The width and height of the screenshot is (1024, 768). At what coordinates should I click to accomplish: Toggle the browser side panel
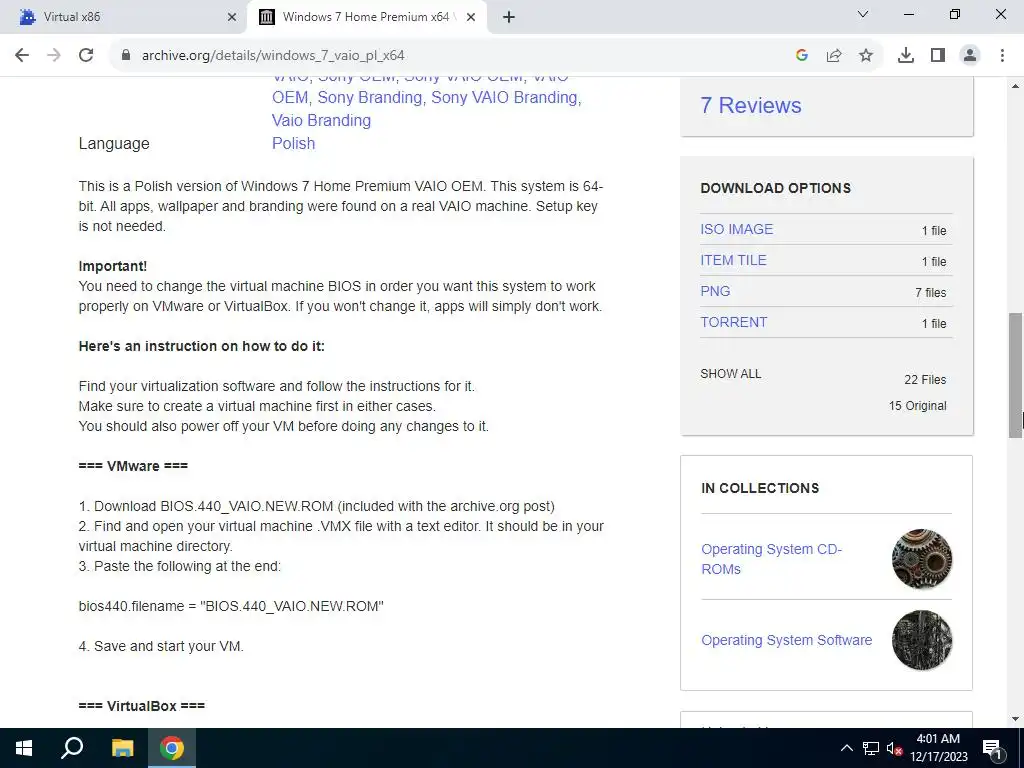click(938, 56)
